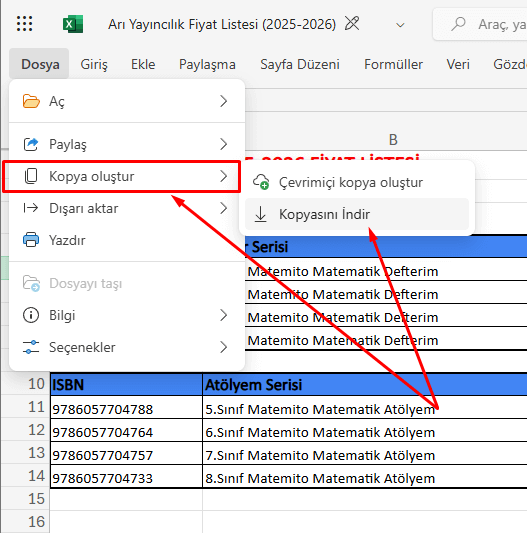The width and height of the screenshot is (527, 533).
Task: Select the Seçenekler menu entry
Action: [x=127, y=347]
